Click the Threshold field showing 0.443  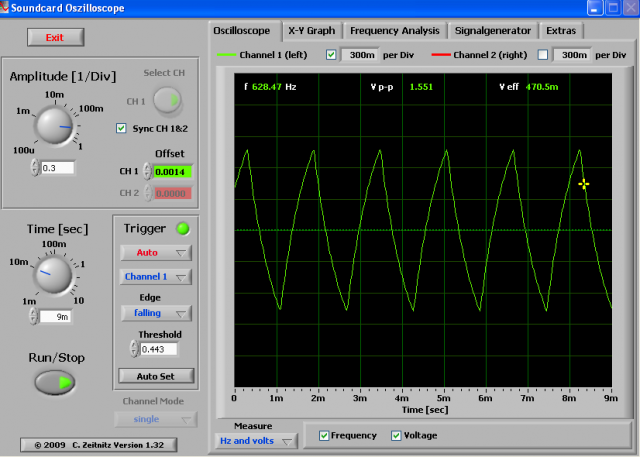pyautogui.click(x=158, y=349)
